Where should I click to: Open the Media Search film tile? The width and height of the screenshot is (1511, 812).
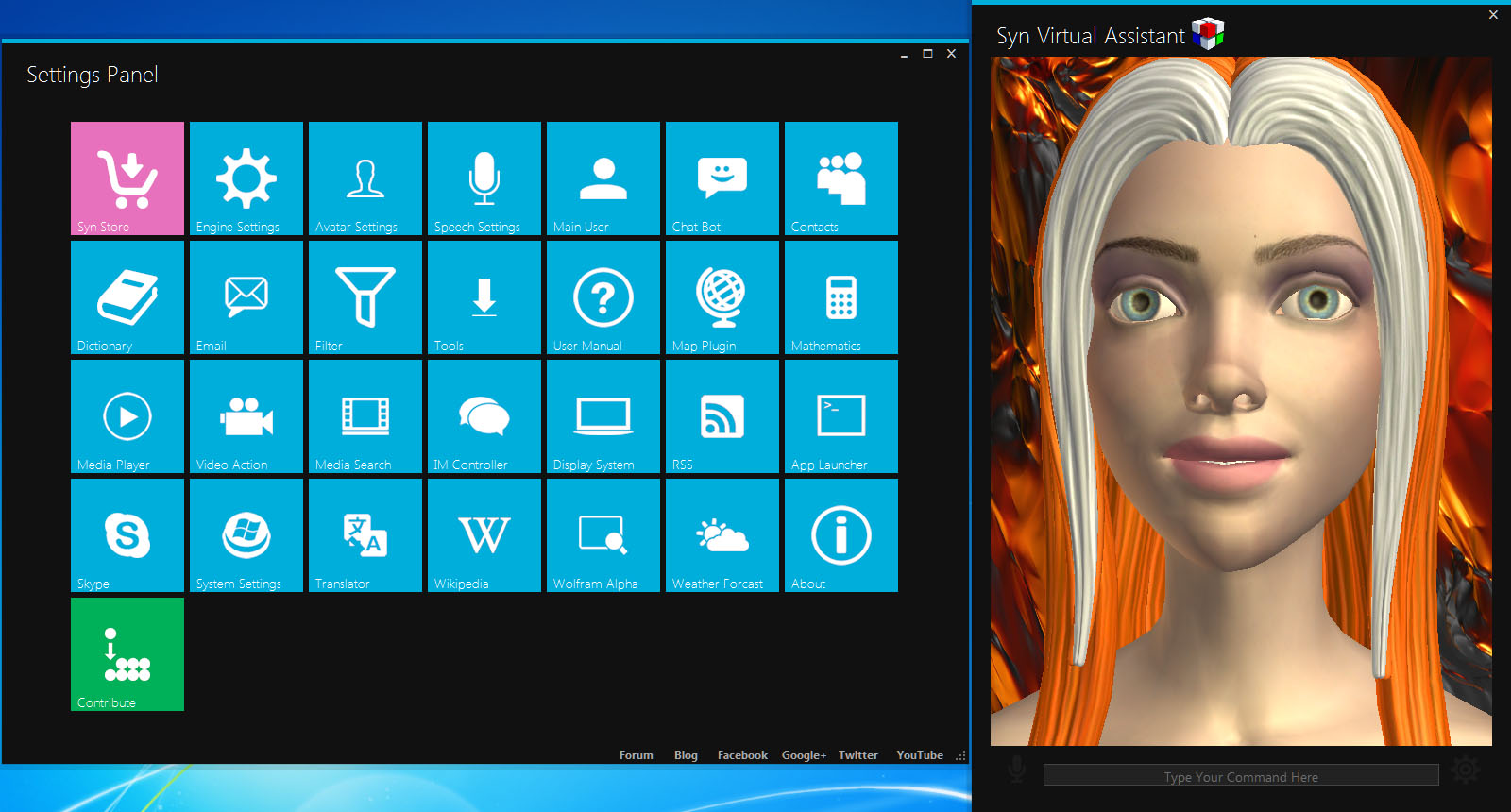coord(365,416)
